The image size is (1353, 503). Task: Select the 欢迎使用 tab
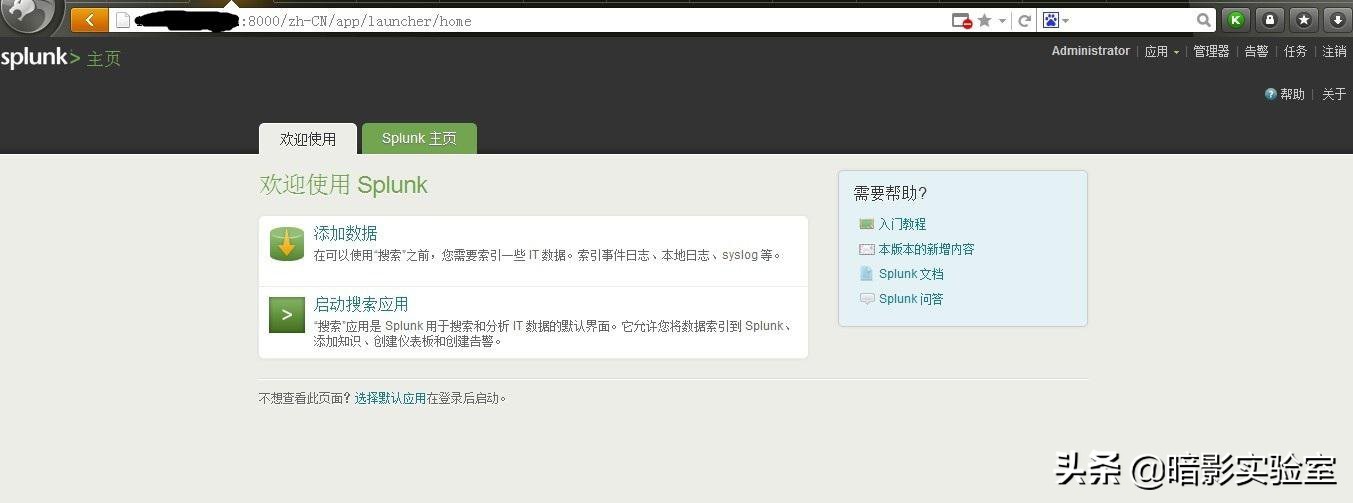pyautogui.click(x=308, y=139)
